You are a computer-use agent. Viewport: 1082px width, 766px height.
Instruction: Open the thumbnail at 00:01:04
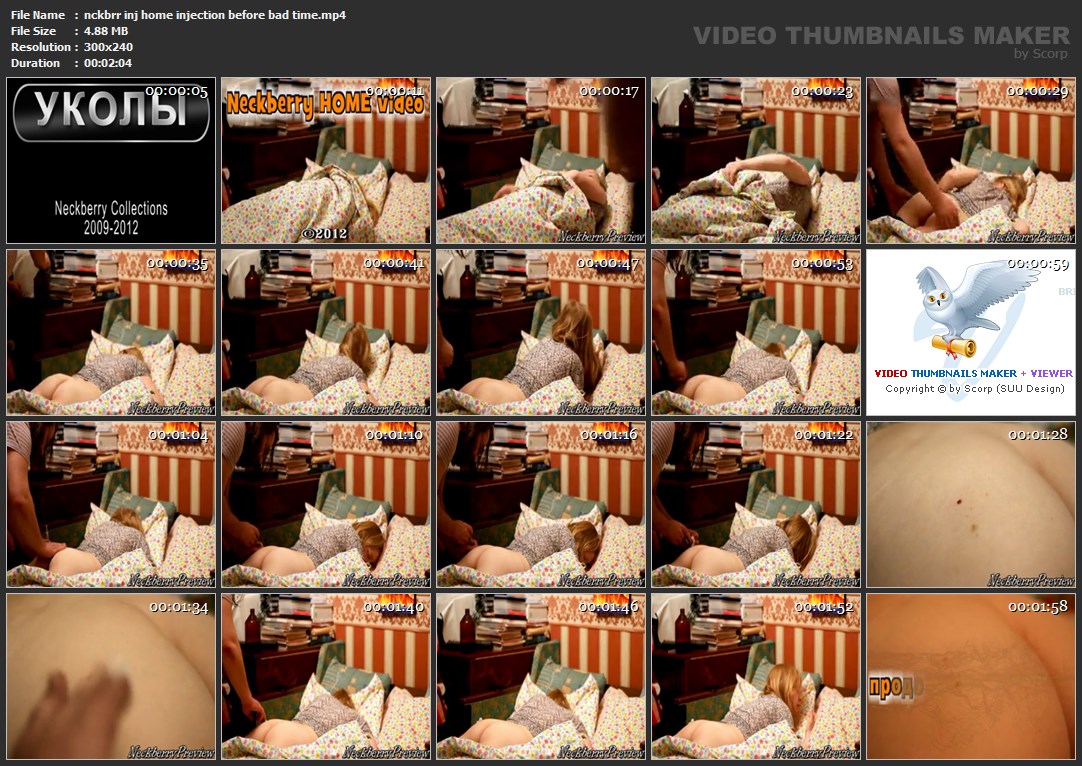111,504
